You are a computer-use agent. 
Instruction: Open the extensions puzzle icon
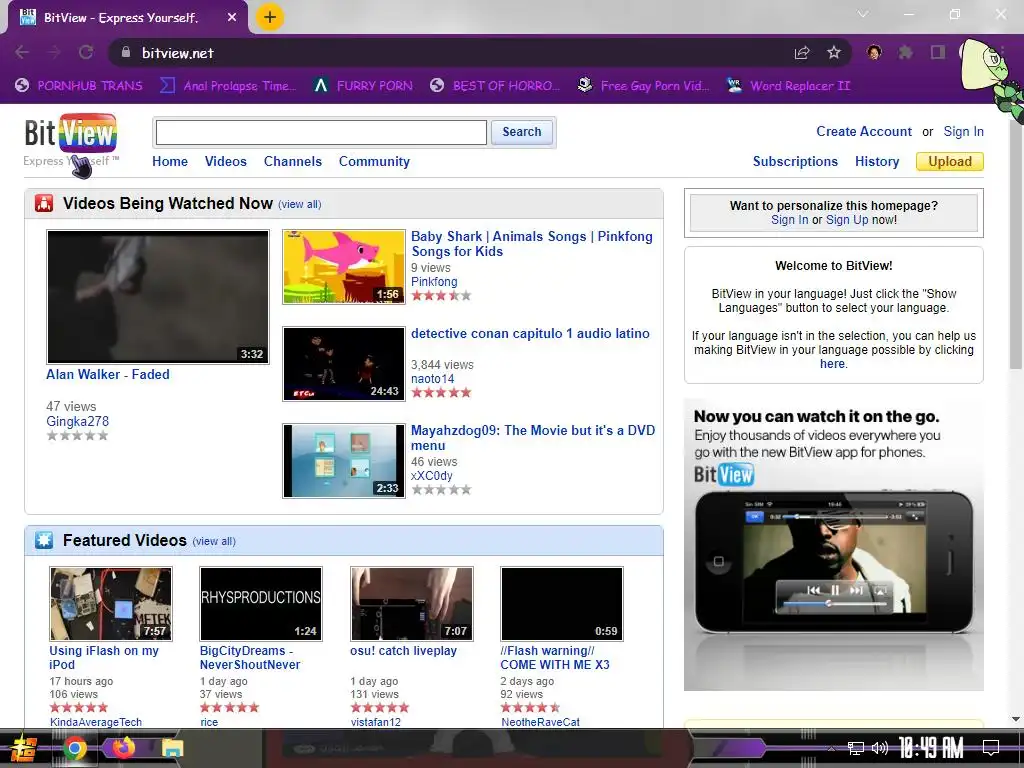(905, 52)
